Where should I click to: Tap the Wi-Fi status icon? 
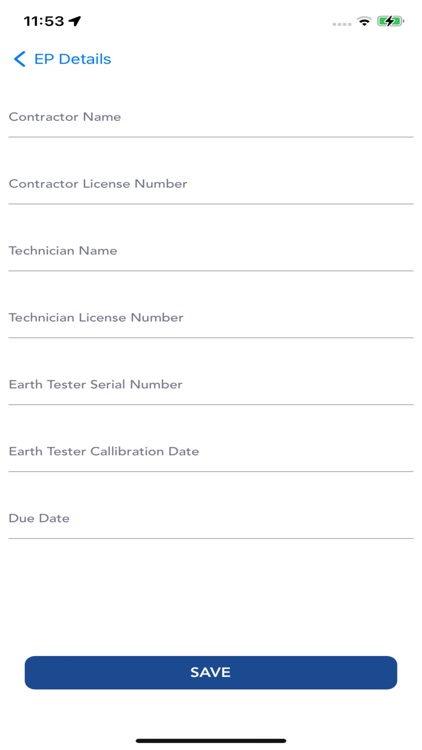click(364, 21)
